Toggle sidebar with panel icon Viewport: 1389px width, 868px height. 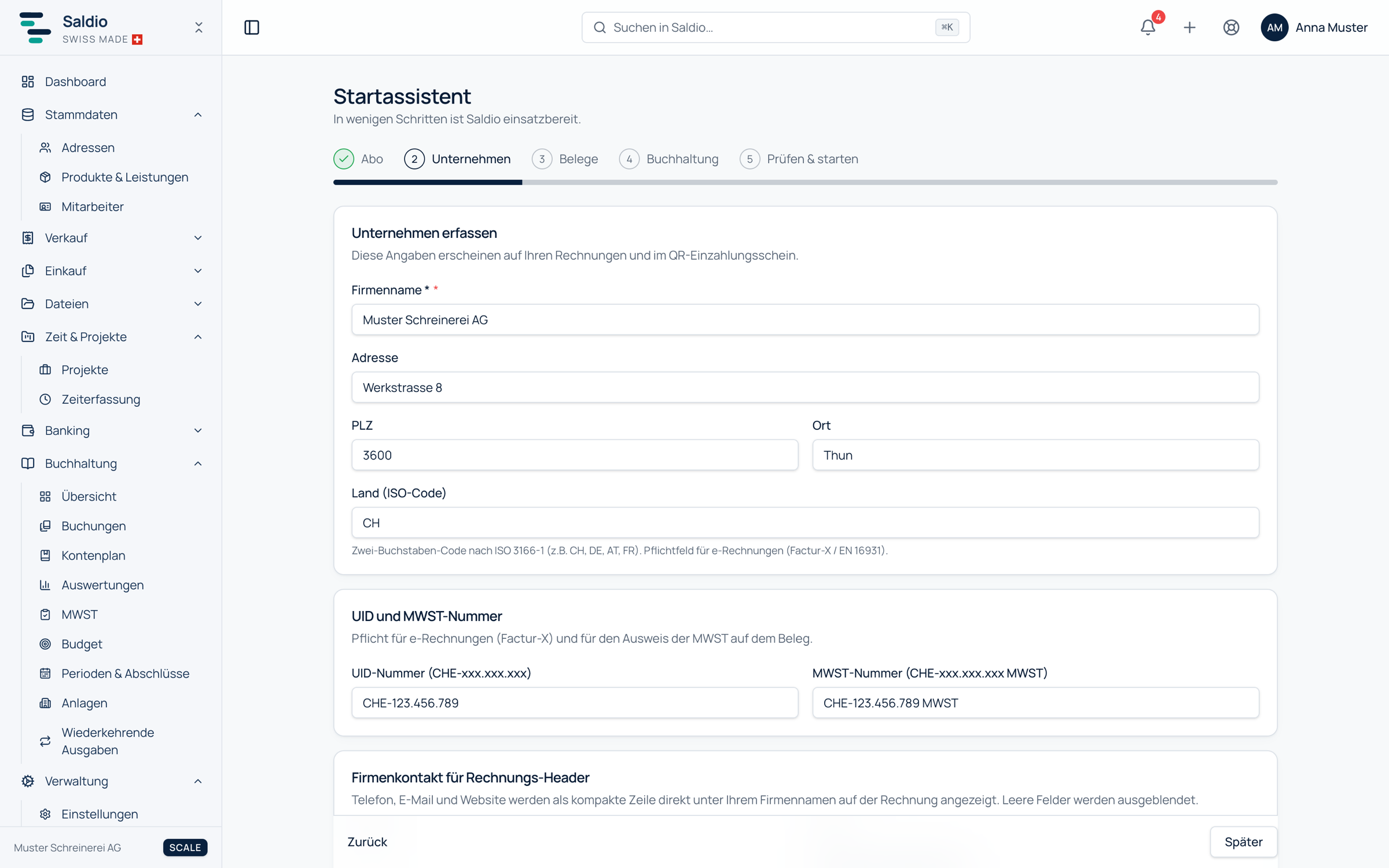pos(252,27)
